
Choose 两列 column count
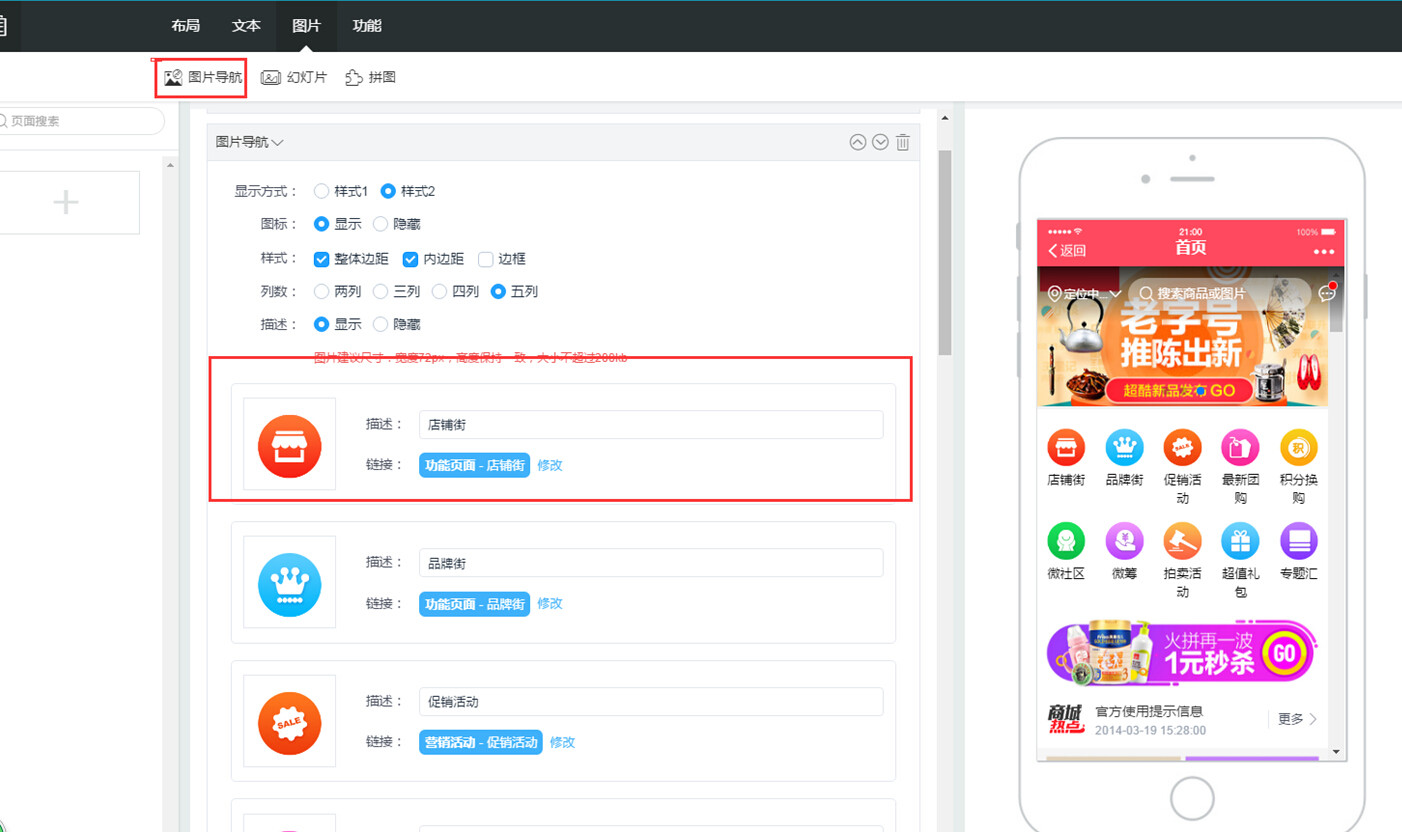338,292
